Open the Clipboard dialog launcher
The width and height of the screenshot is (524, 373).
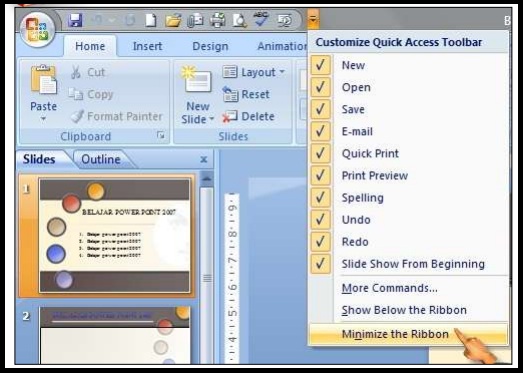[161, 135]
